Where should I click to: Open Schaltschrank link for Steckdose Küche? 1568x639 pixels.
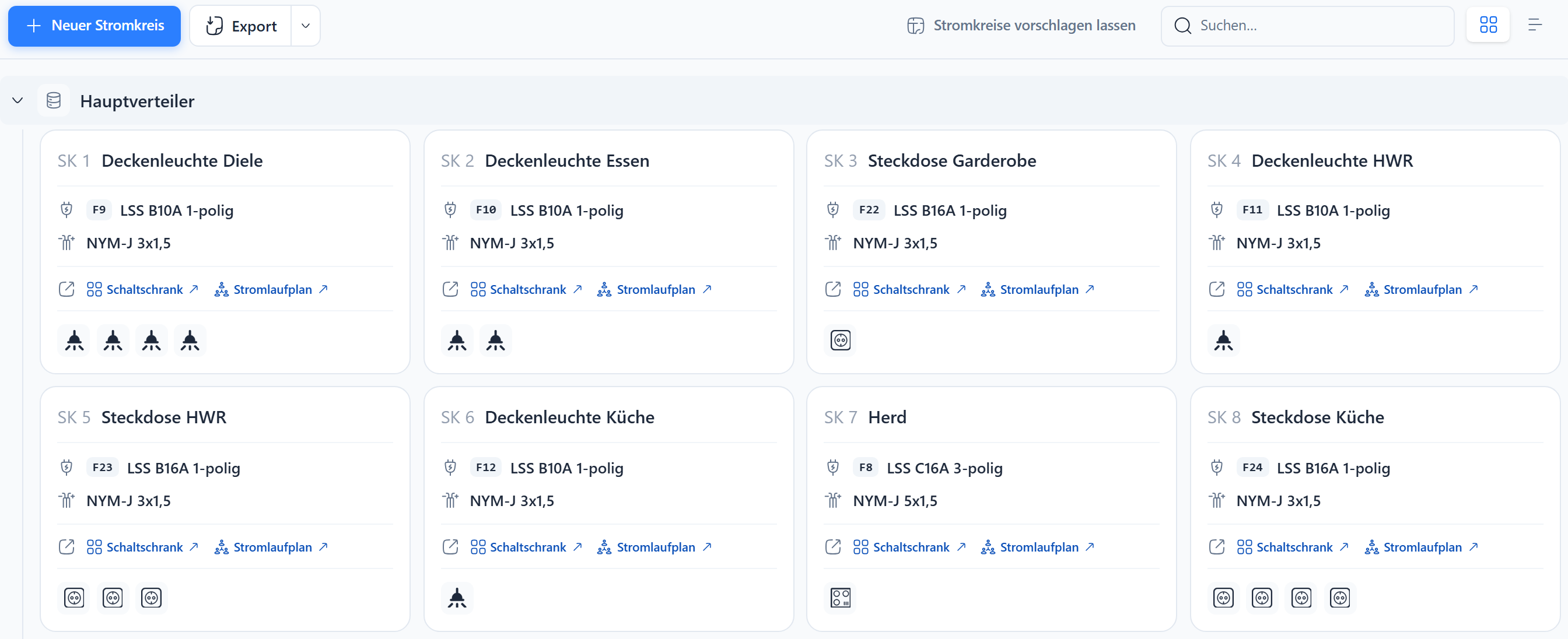1293,547
